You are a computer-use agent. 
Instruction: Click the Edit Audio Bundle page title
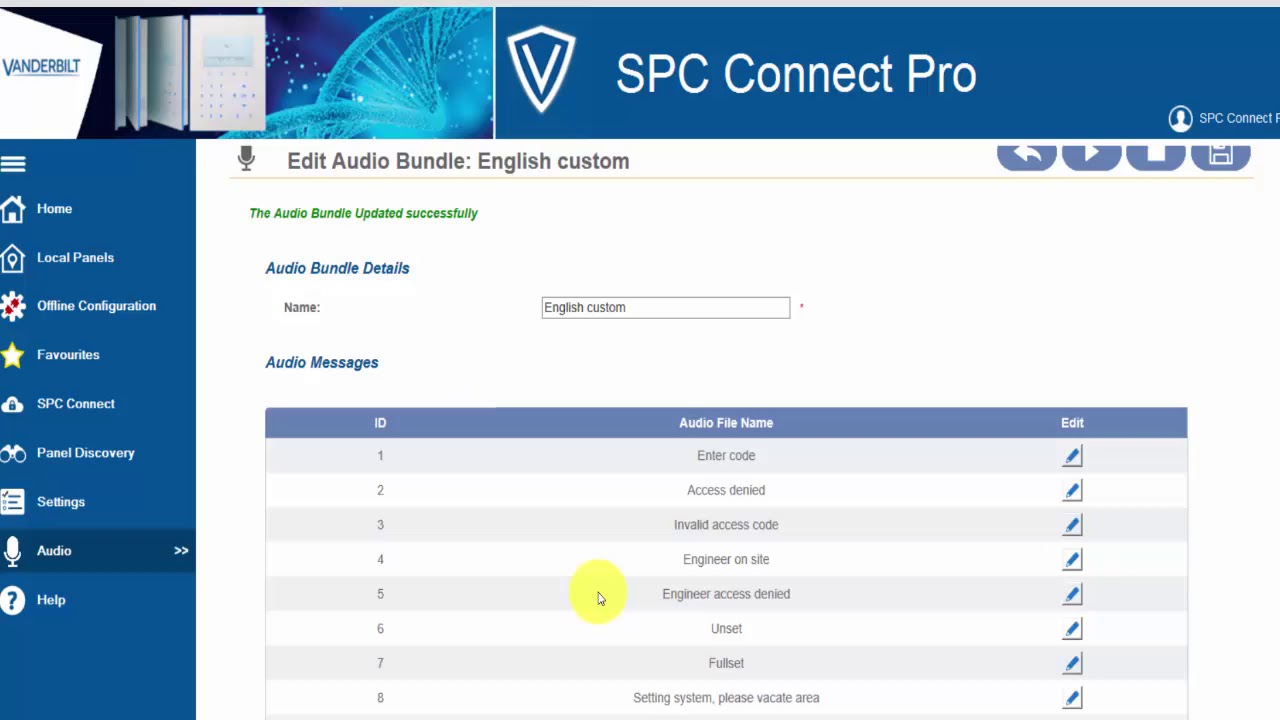458,161
